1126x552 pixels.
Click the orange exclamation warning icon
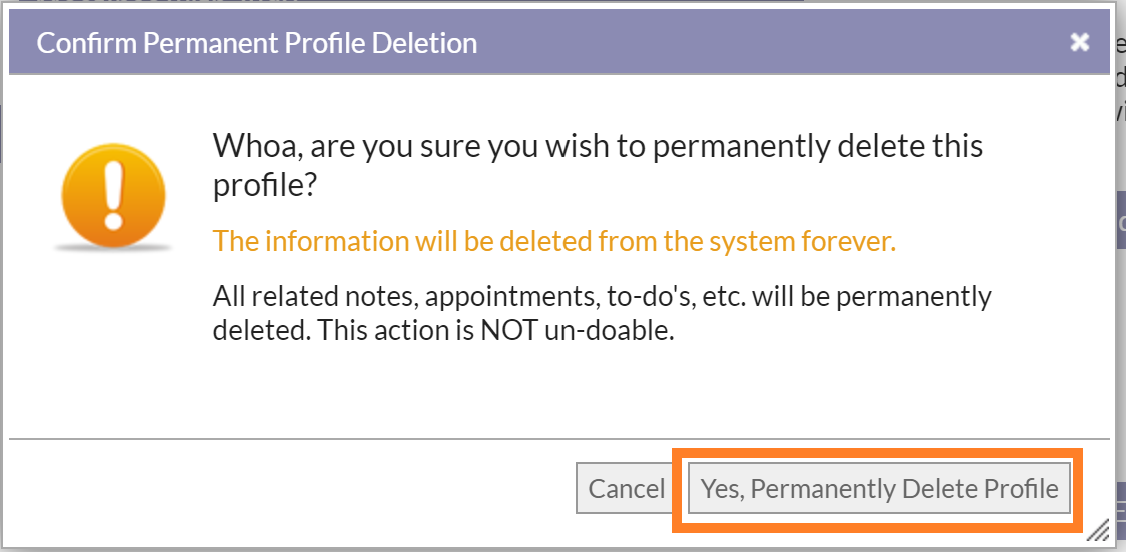[x=113, y=194]
